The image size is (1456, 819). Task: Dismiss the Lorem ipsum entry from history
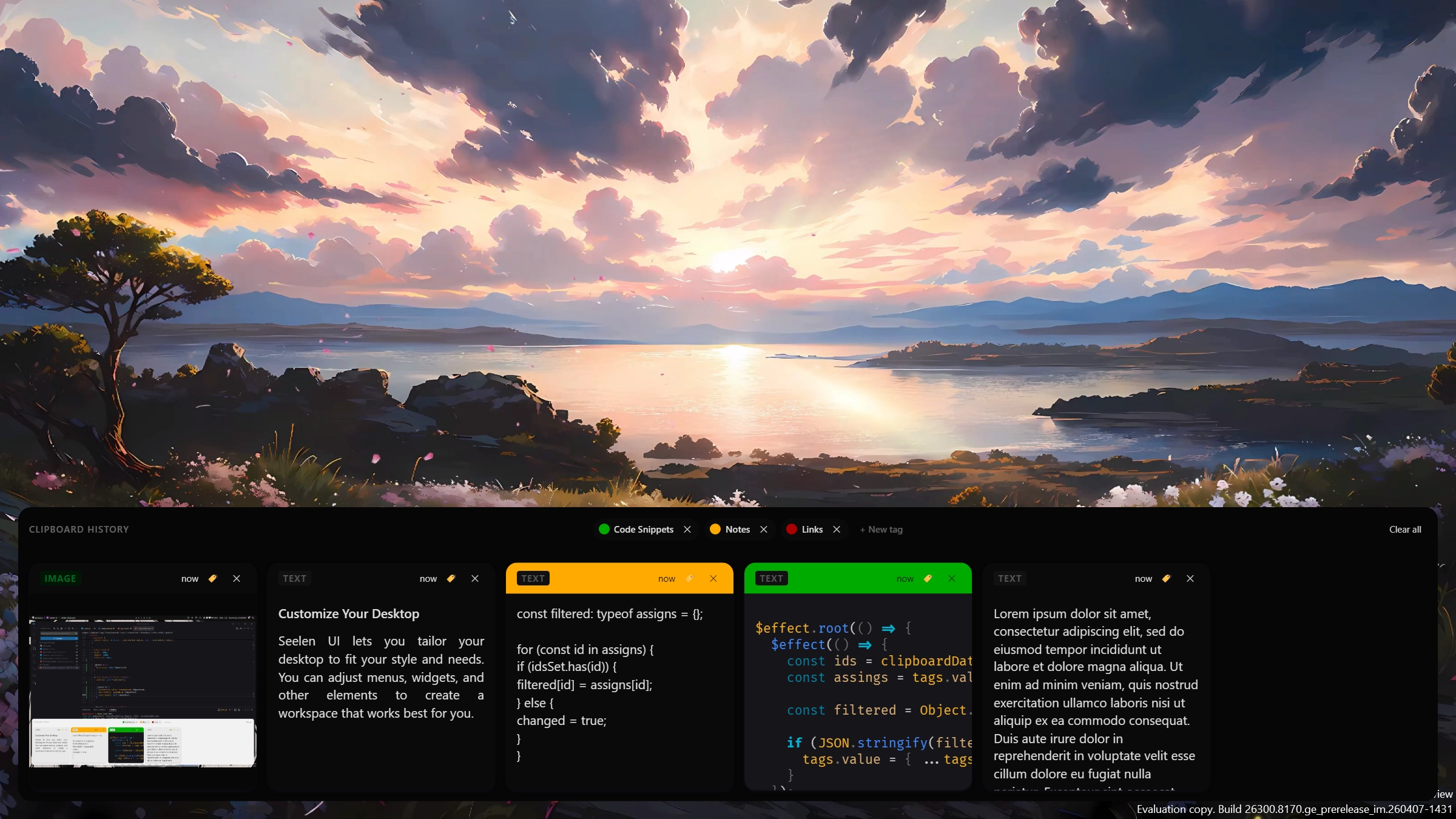(1190, 578)
